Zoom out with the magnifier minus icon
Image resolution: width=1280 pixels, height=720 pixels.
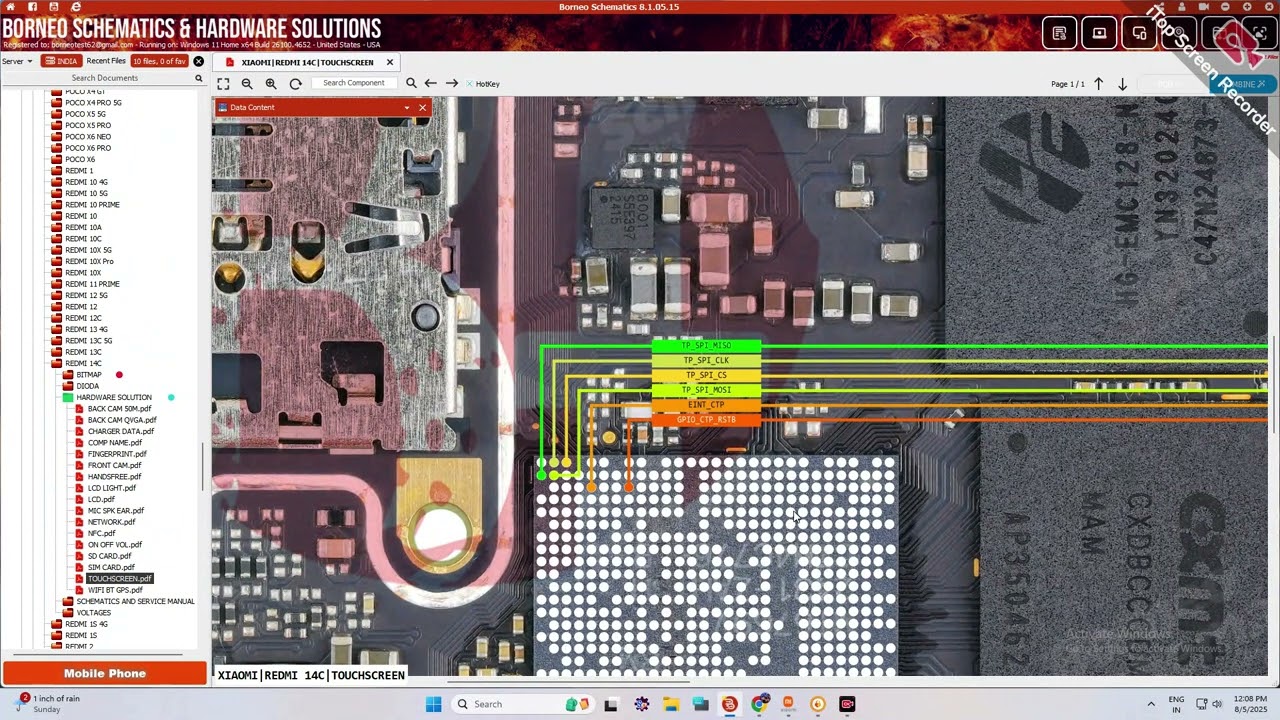[x=247, y=84]
